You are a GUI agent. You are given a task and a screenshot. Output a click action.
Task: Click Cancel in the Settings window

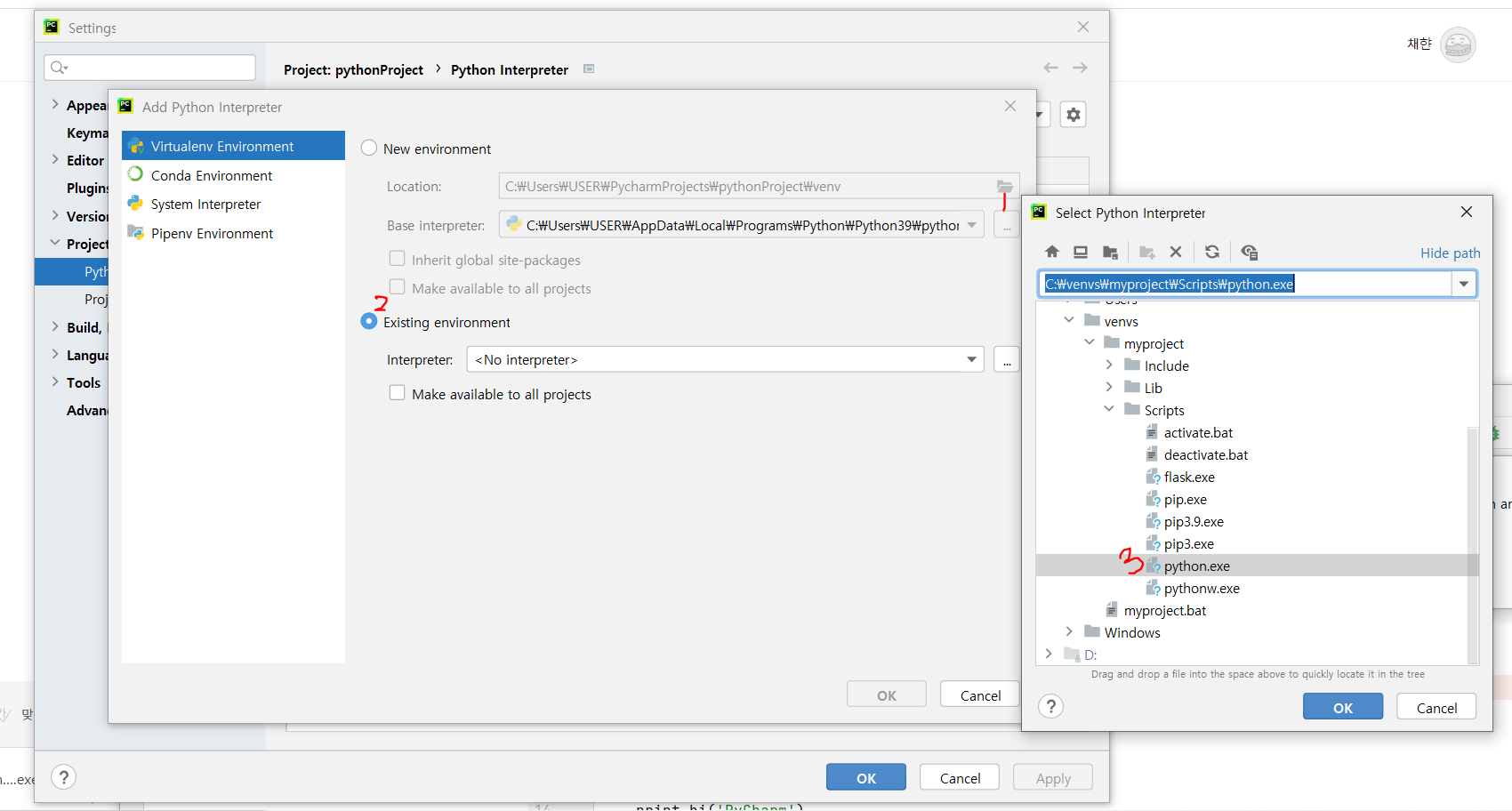(960, 777)
